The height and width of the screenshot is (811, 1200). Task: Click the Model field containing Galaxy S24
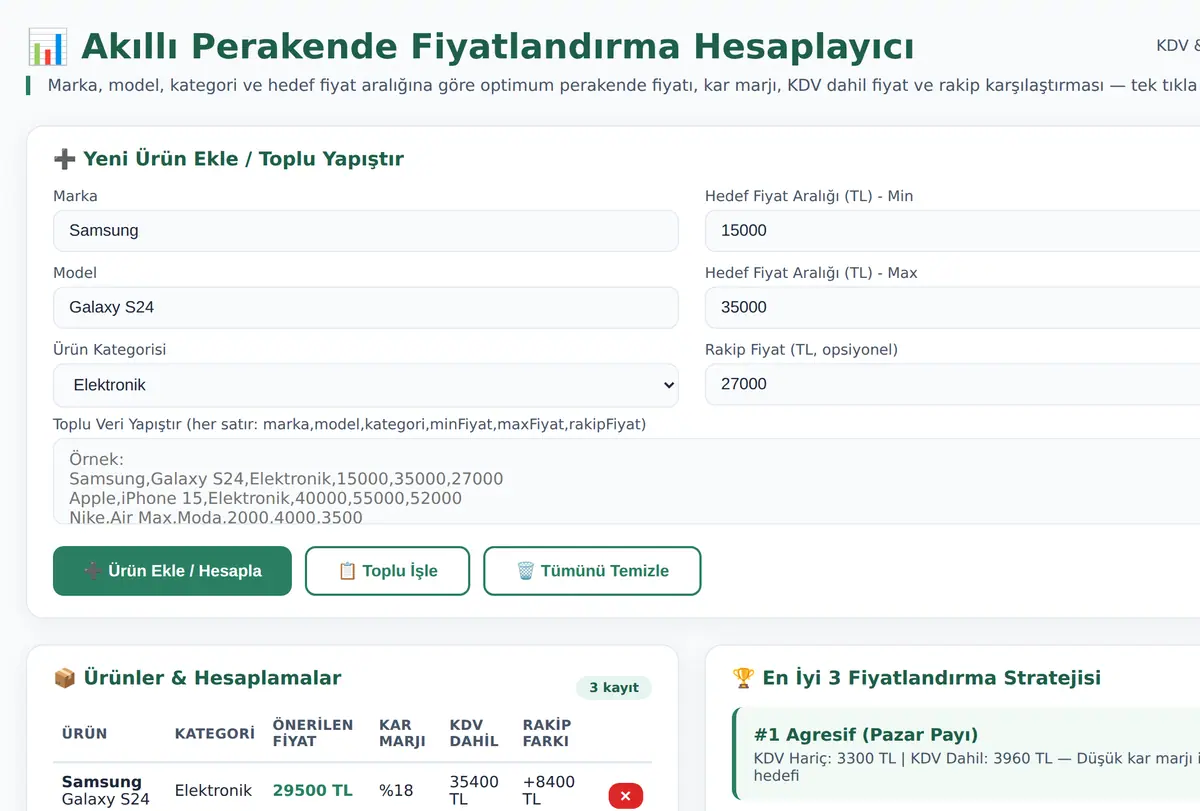click(366, 308)
